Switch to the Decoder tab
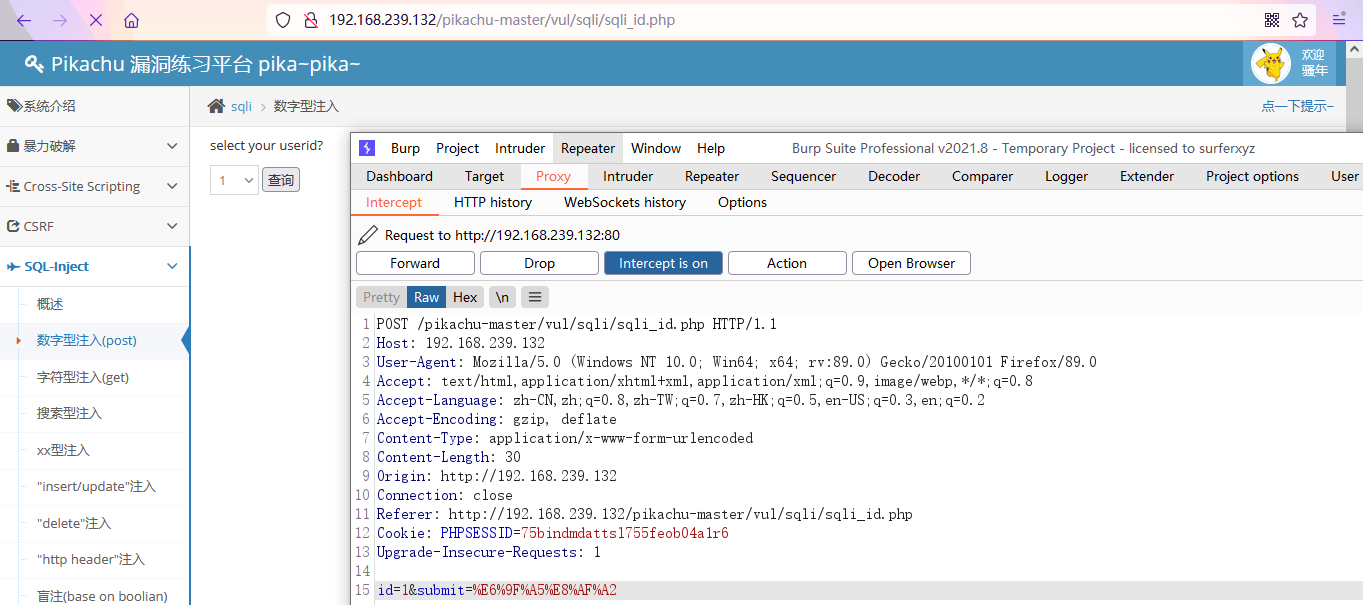This screenshot has height=605, width=1363. coord(894,176)
